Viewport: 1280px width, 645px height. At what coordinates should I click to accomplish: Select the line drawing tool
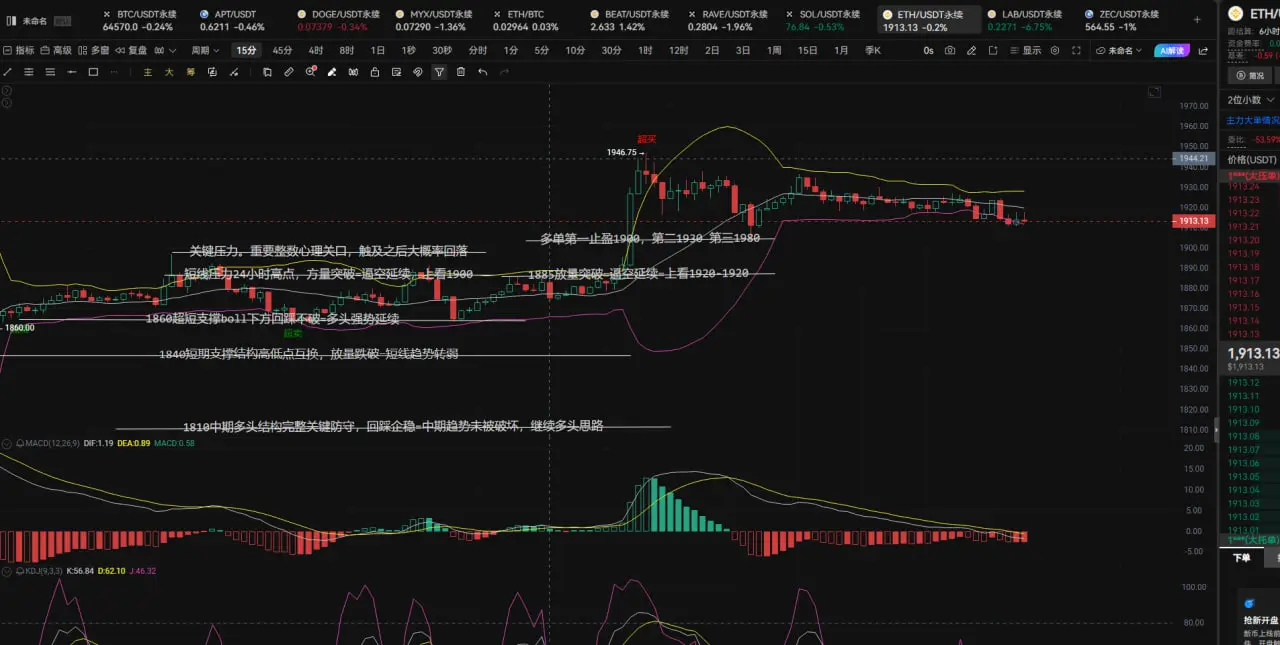(x=8, y=72)
